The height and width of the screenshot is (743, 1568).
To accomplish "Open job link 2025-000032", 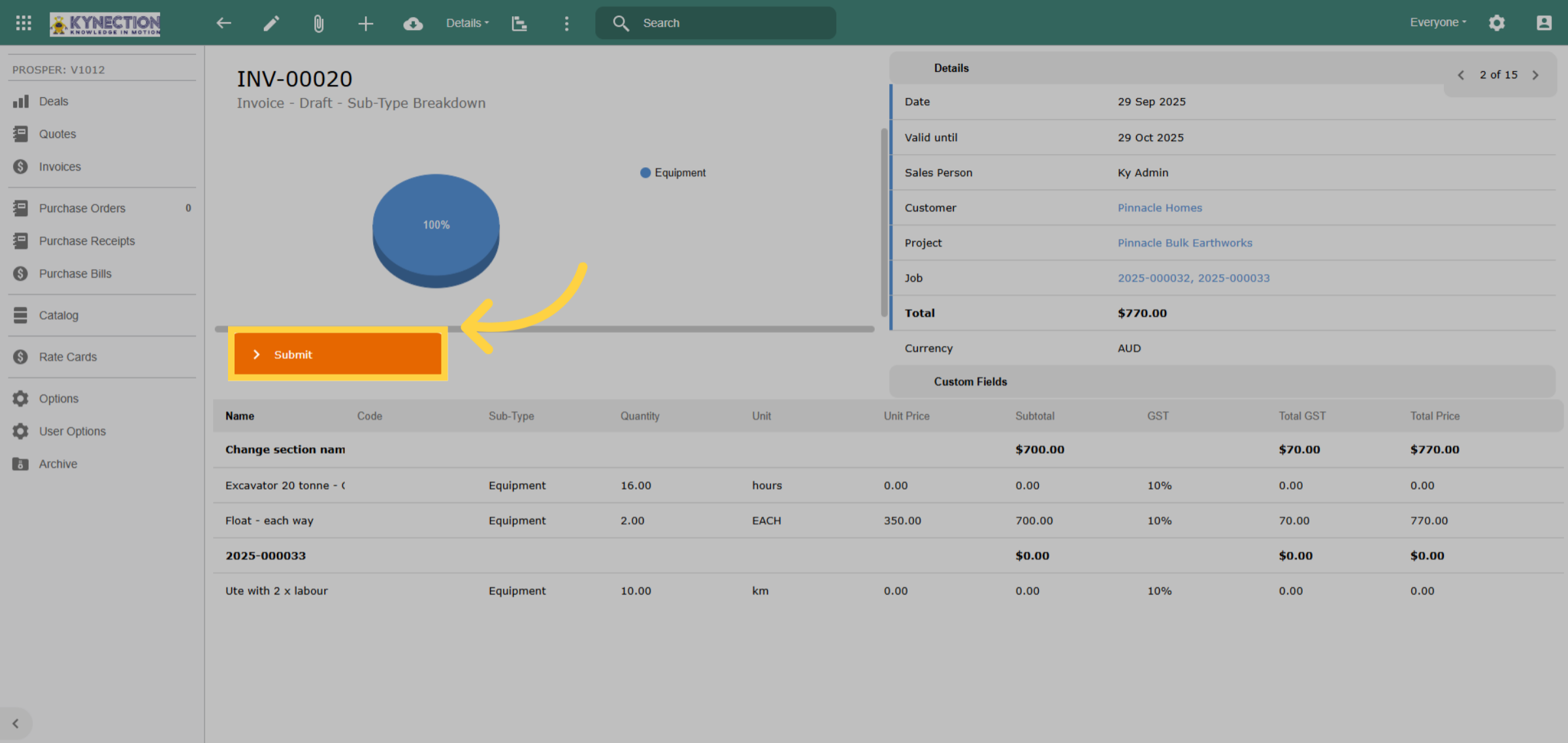I will 1154,278.
